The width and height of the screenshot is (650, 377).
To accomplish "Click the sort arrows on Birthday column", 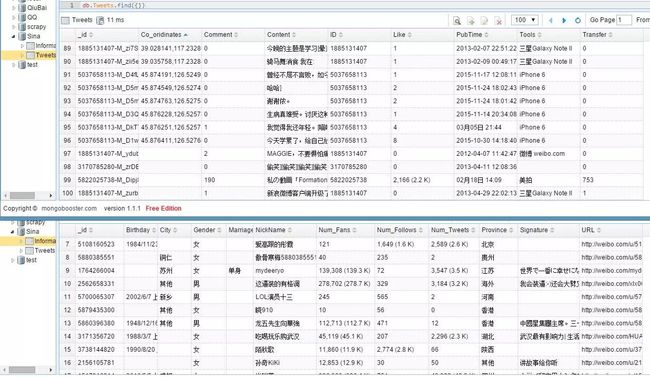I will [154, 230].
